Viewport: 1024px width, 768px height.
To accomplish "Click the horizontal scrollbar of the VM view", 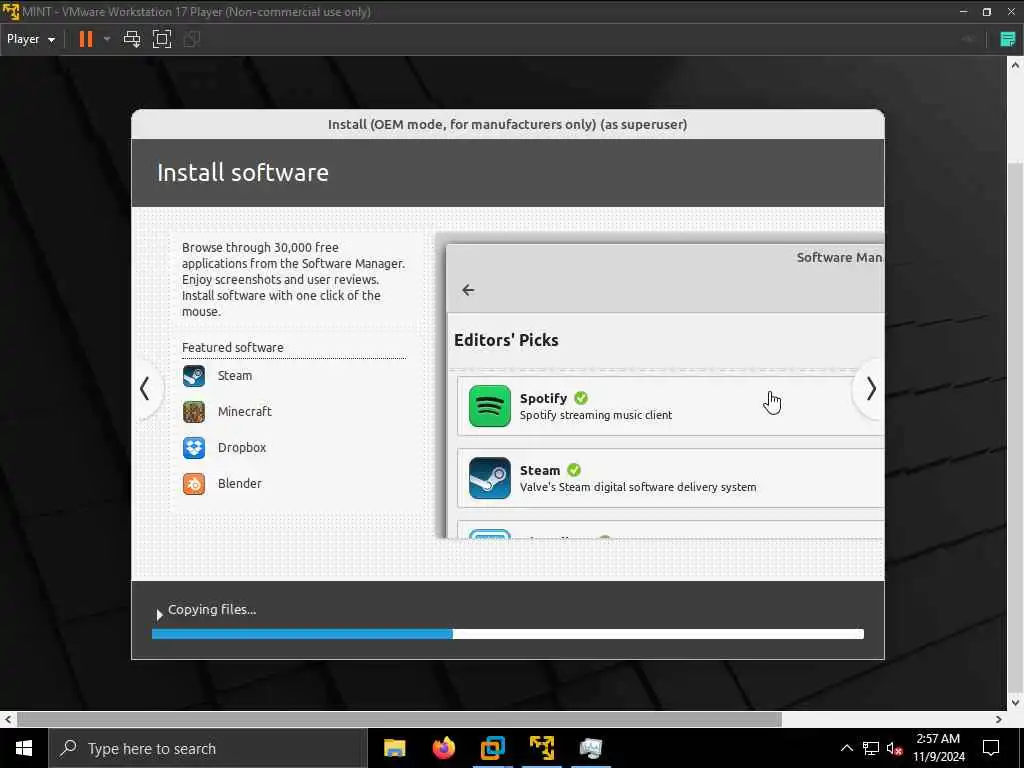I will [399, 719].
